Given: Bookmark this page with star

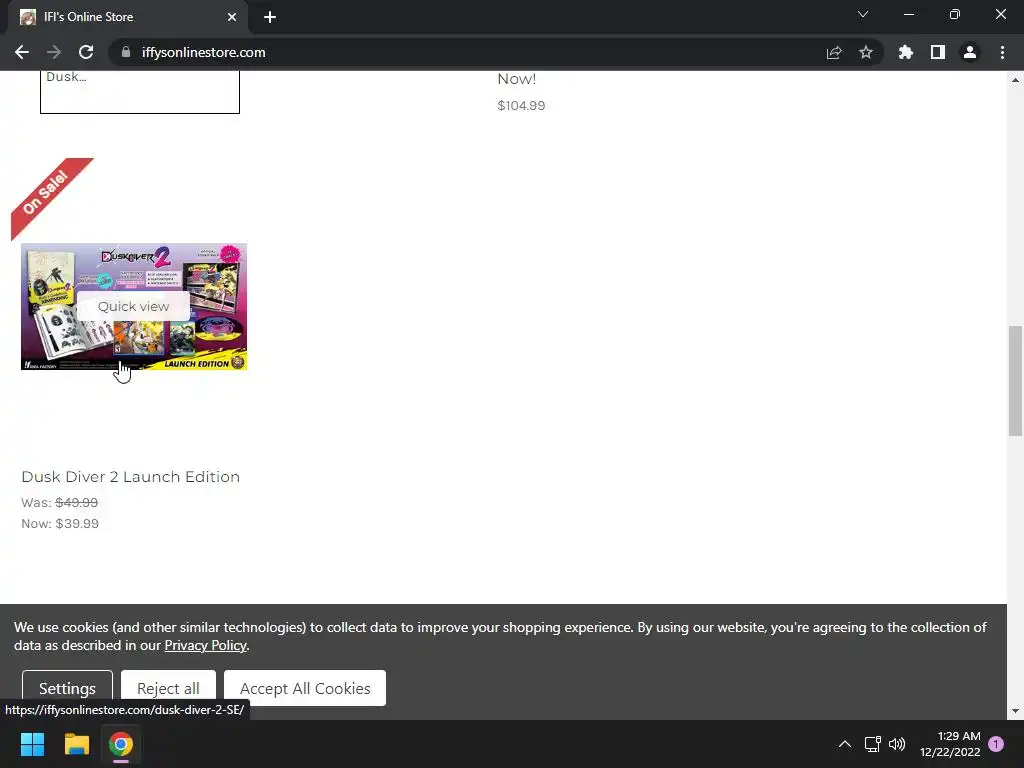Looking at the screenshot, I should pos(866,52).
